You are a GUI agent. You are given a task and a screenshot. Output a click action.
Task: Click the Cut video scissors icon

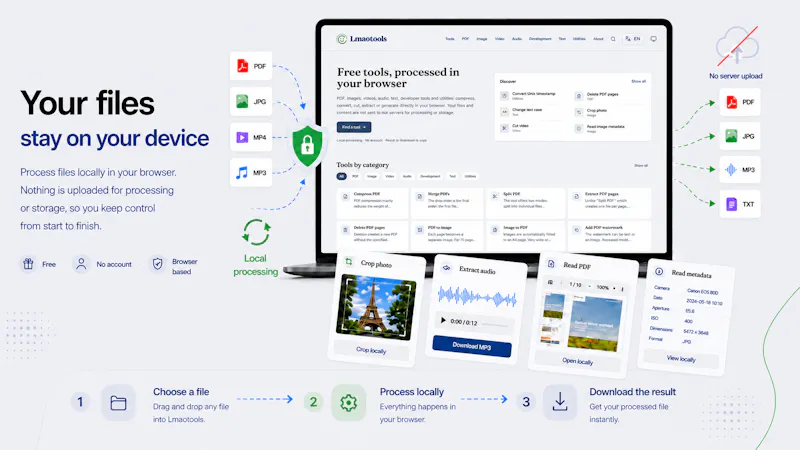(x=504, y=128)
